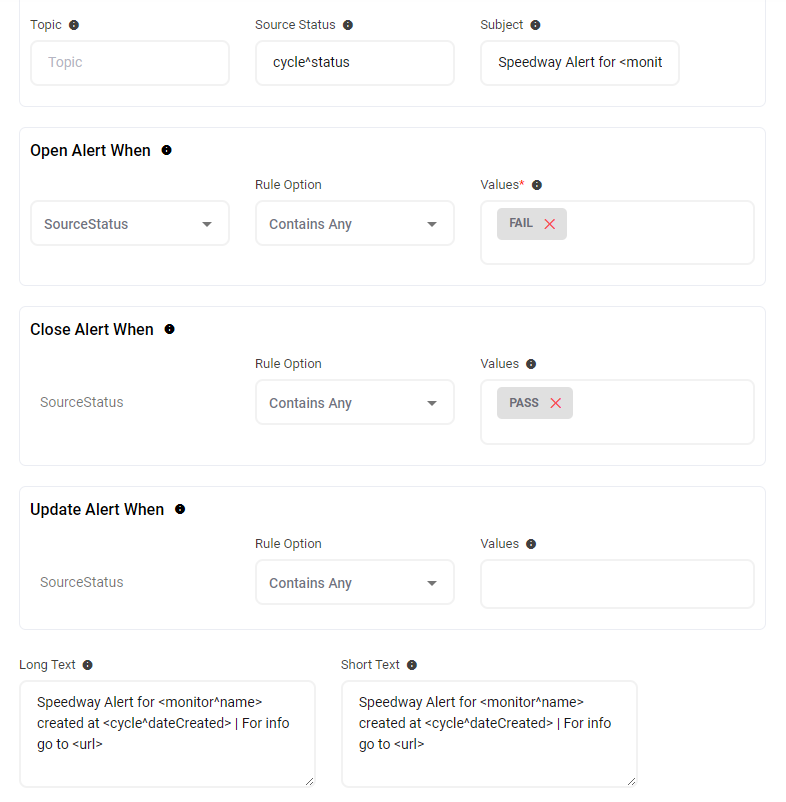
Task: Click info icon next to Update Alert When
Action: (180, 509)
